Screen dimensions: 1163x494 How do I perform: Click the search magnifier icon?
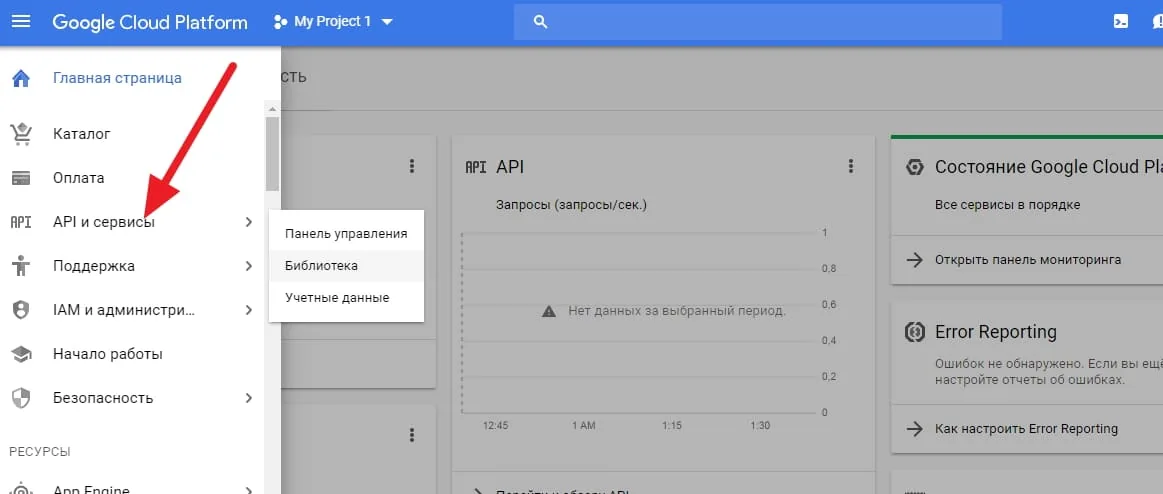541,22
